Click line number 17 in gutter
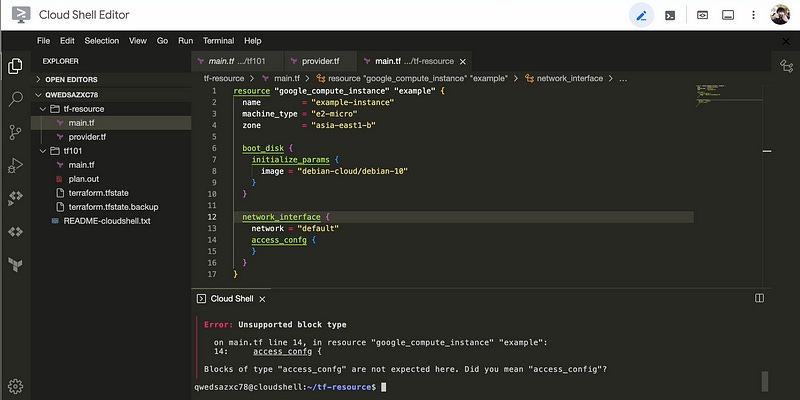The height and width of the screenshot is (400, 800). pos(212,274)
